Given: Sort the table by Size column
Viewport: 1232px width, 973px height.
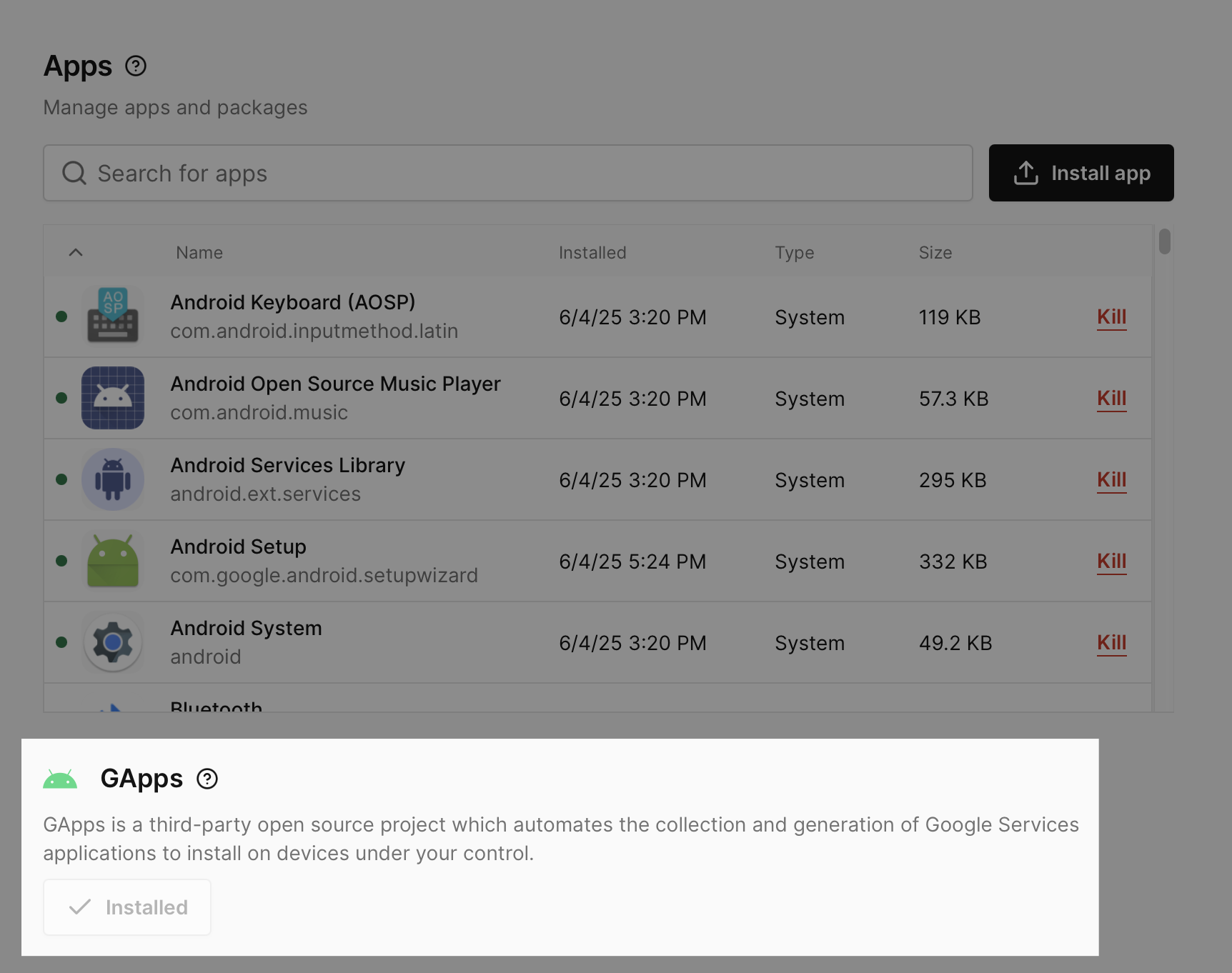Looking at the screenshot, I should coord(935,253).
